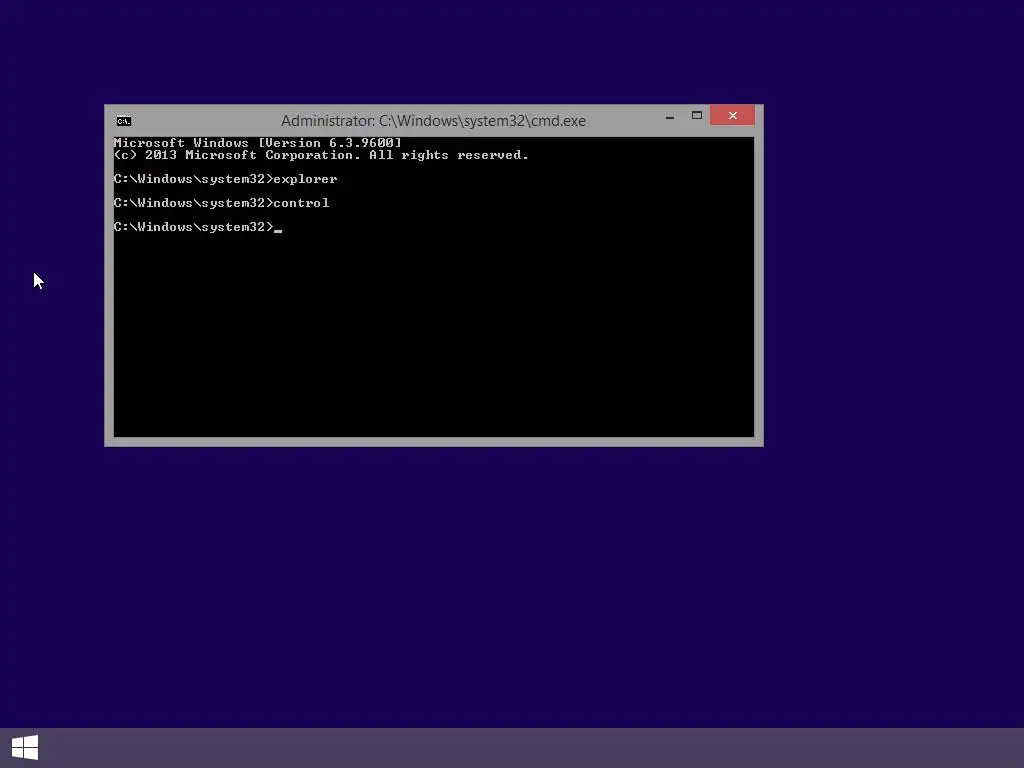Minimize the Administrator cmd.exe window
This screenshot has height=768, width=1024.
(669, 117)
